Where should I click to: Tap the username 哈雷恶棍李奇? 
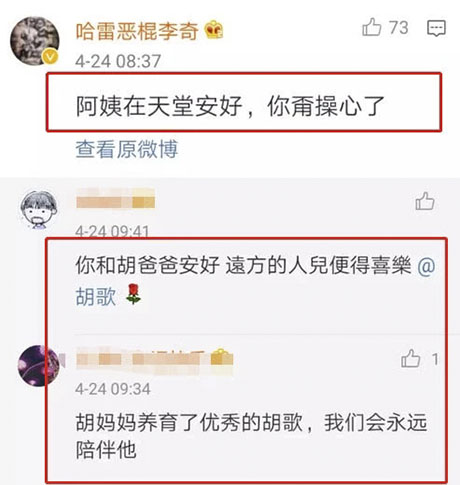pos(137,31)
